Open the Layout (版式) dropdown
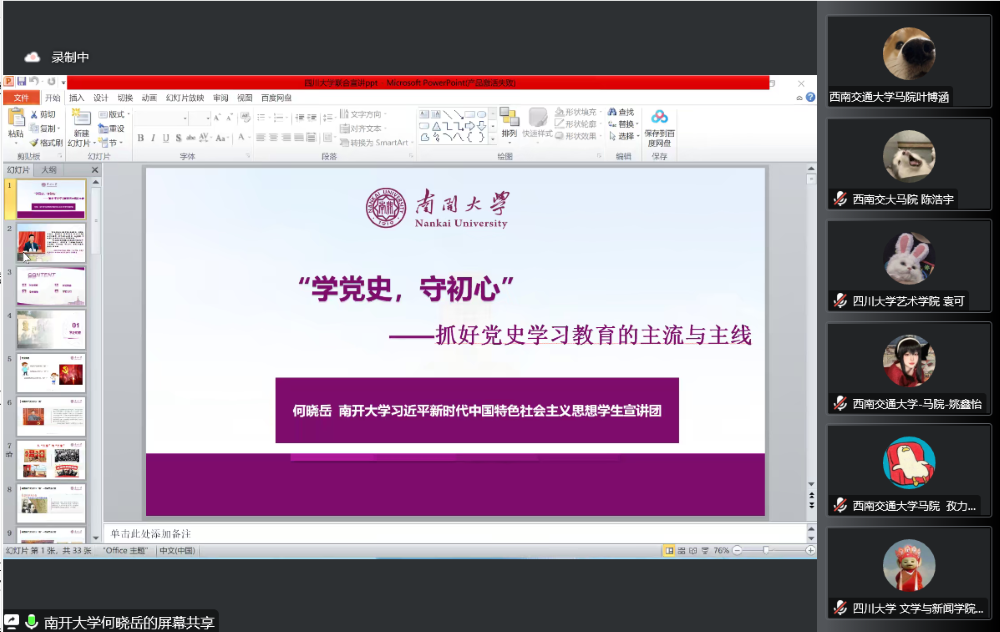The height and width of the screenshot is (632, 1000). [114, 115]
